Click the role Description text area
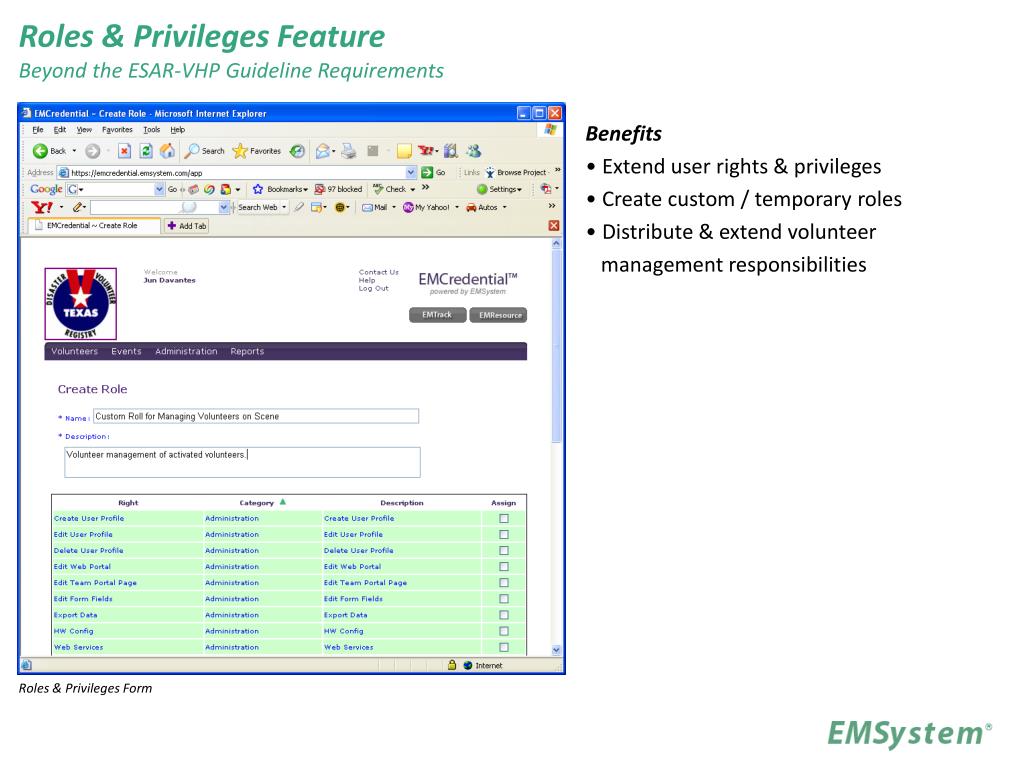 (x=242, y=462)
